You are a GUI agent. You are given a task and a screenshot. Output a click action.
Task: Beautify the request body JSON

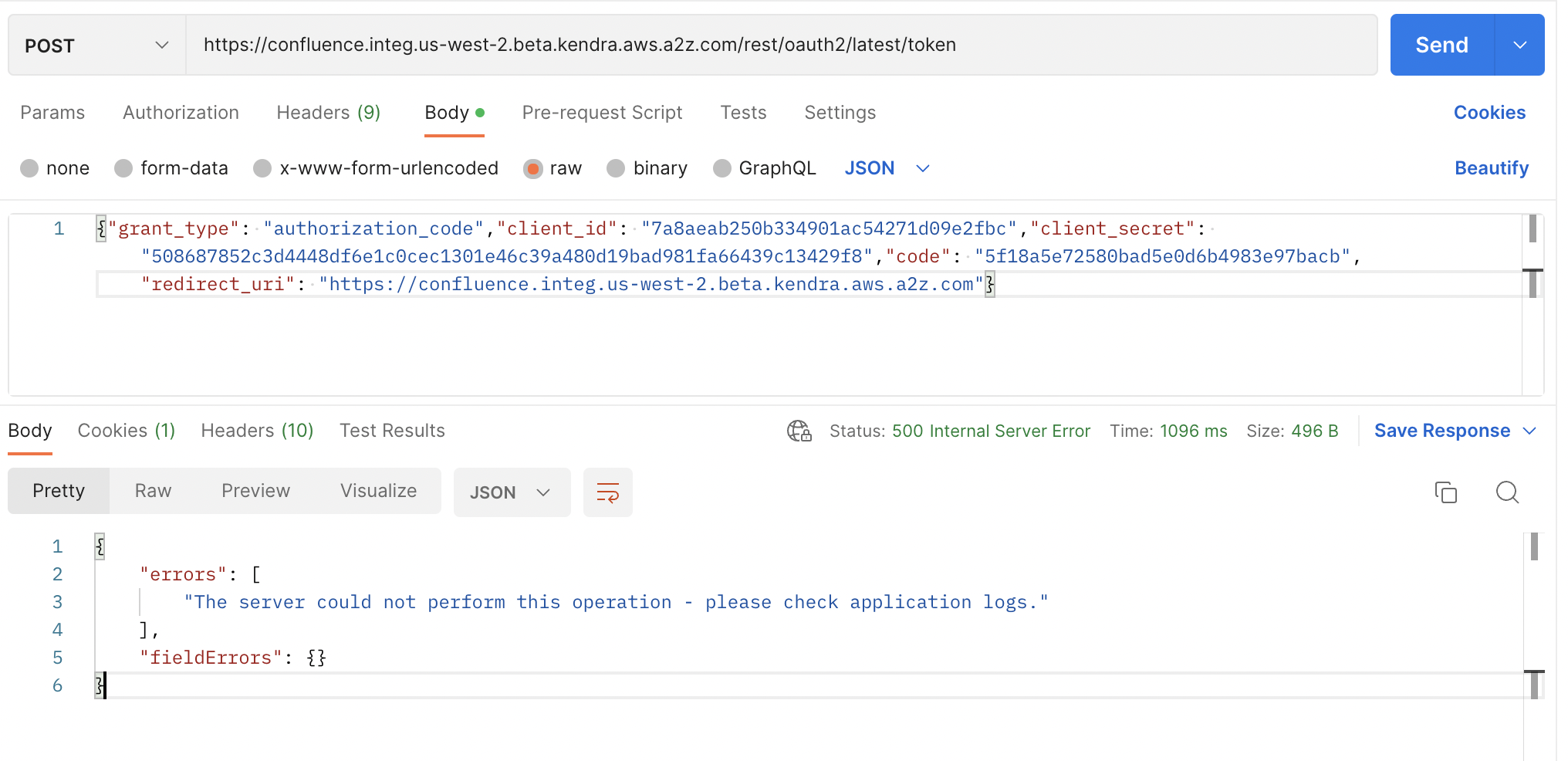tap(1489, 167)
